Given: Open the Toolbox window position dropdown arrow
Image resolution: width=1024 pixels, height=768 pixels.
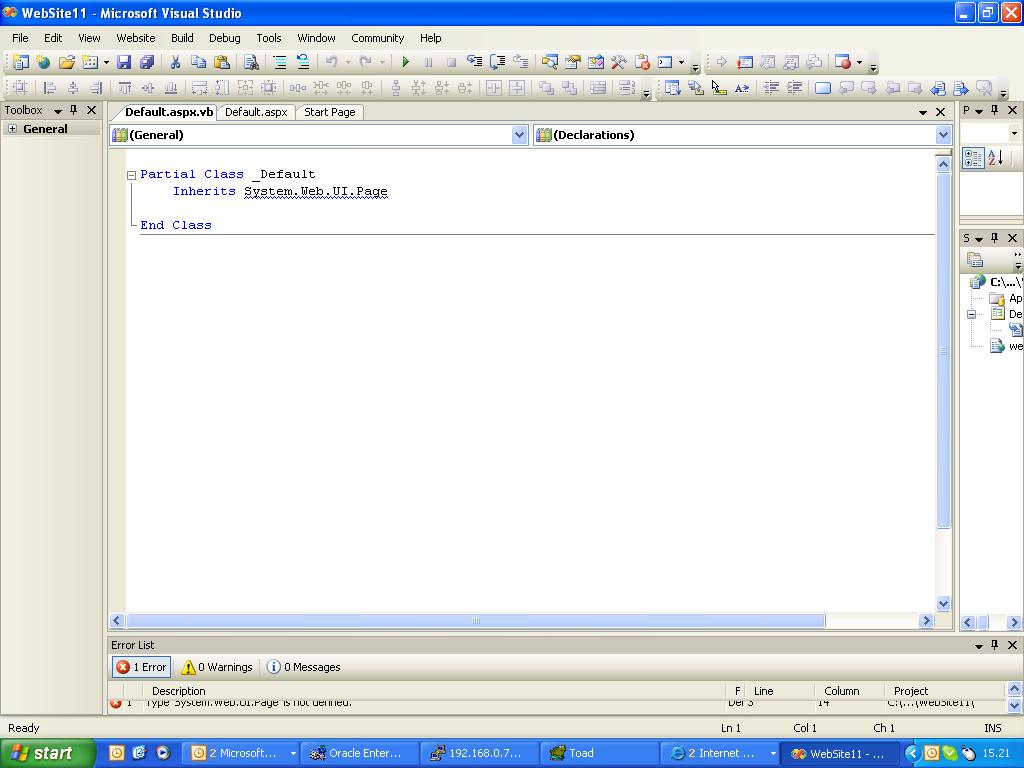Looking at the screenshot, I should click(x=57, y=111).
